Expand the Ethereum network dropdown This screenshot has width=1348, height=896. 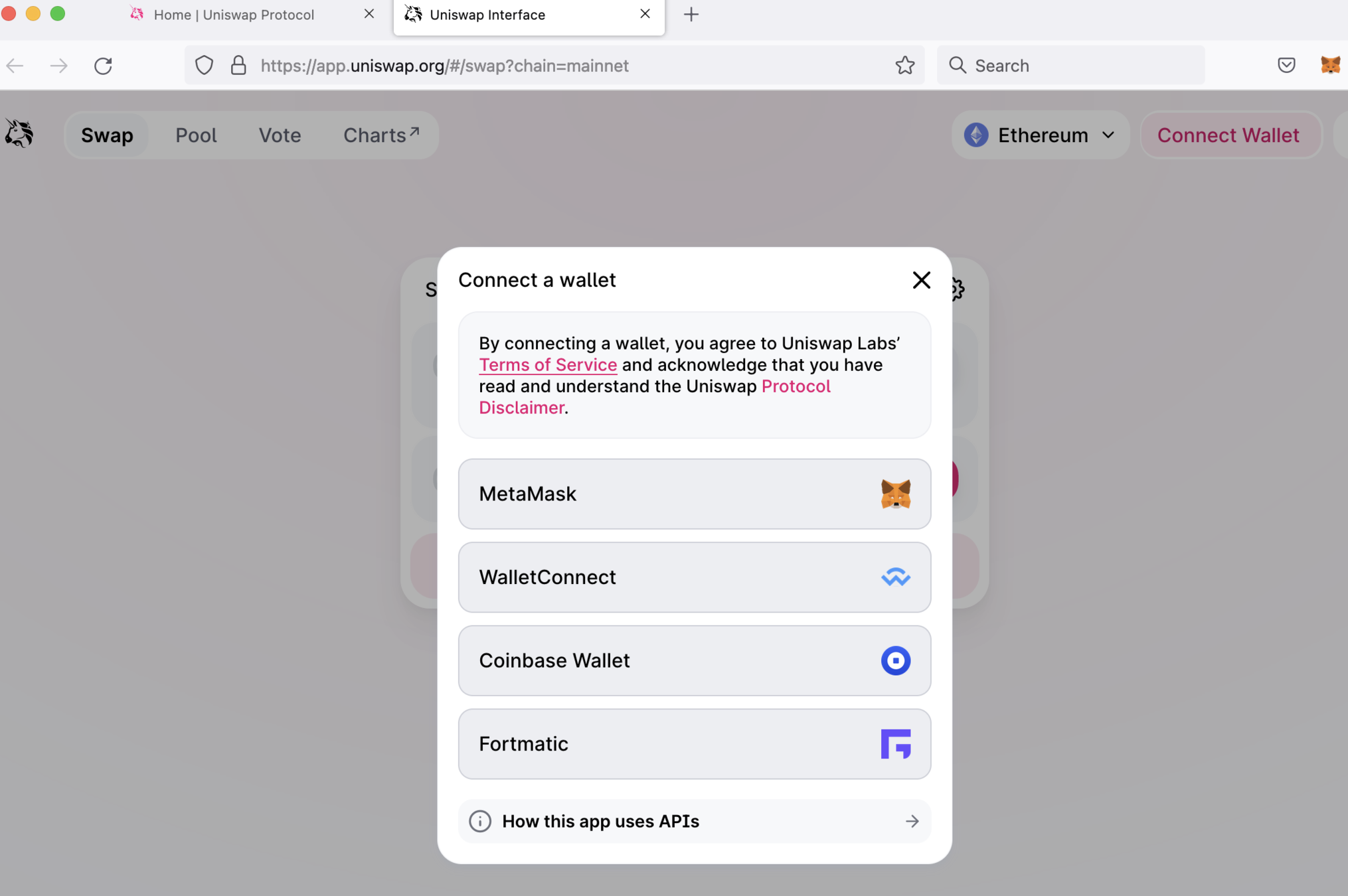pyautogui.click(x=1040, y=135)
